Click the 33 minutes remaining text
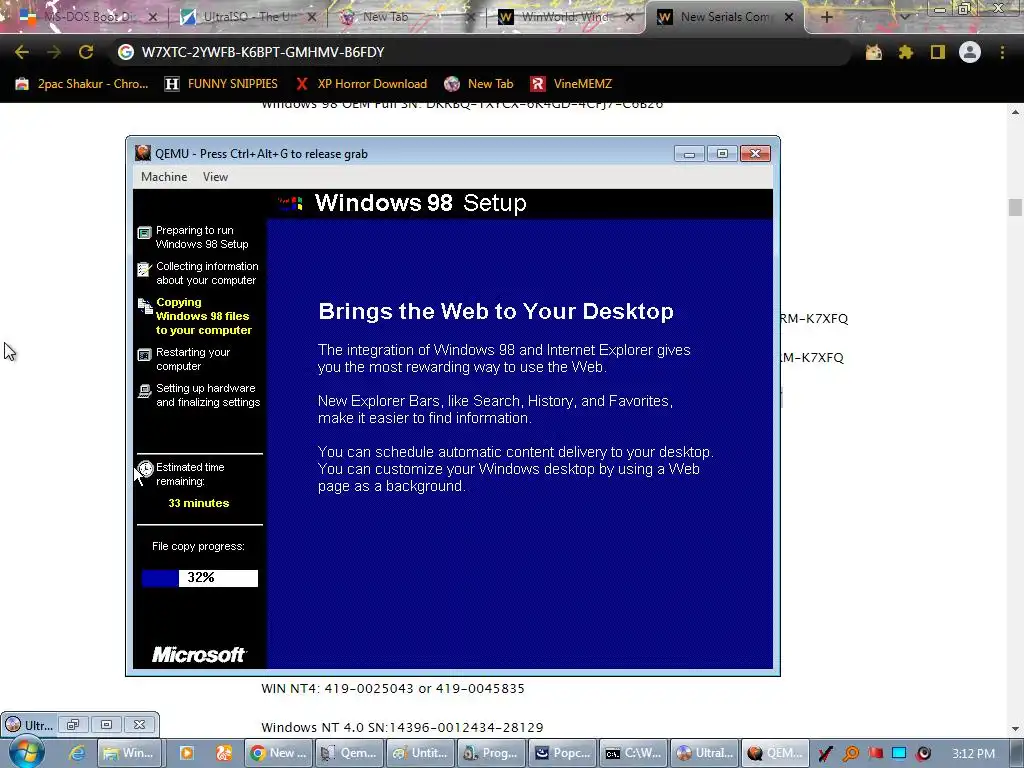This screenshot has width=1024, height=768. point(199,503)
